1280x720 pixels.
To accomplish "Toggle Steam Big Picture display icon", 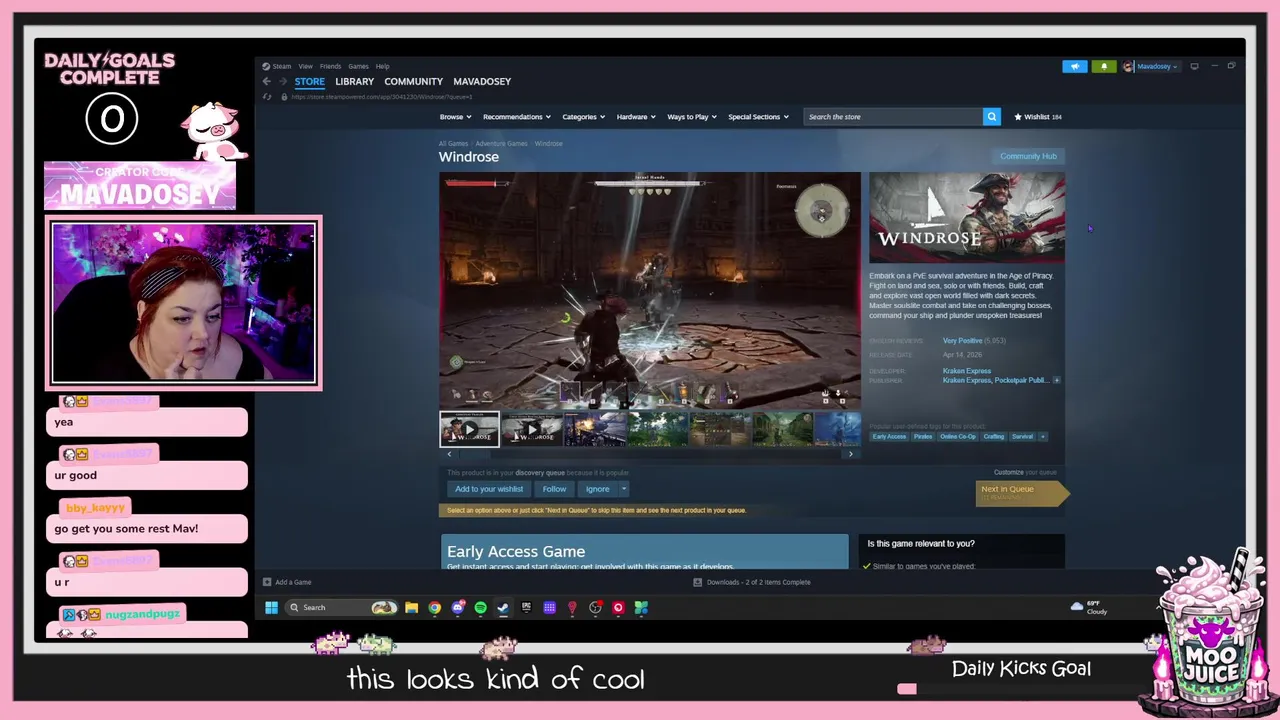I will [x=1194, y=66].
